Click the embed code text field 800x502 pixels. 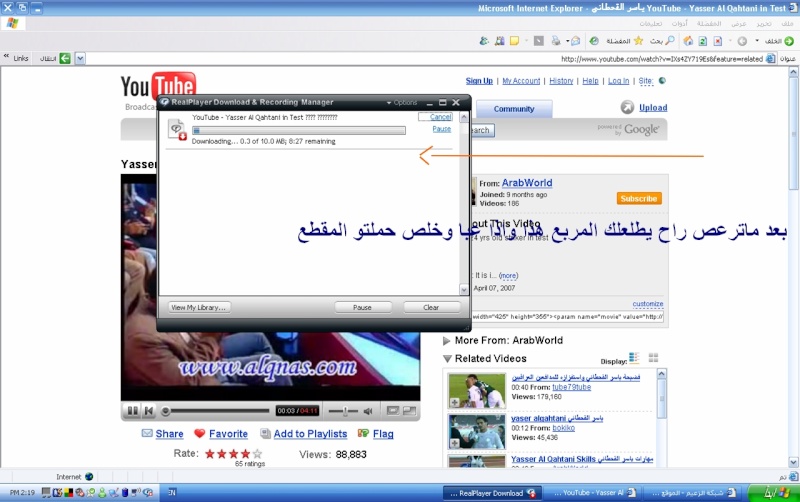[x=567, y=317]
